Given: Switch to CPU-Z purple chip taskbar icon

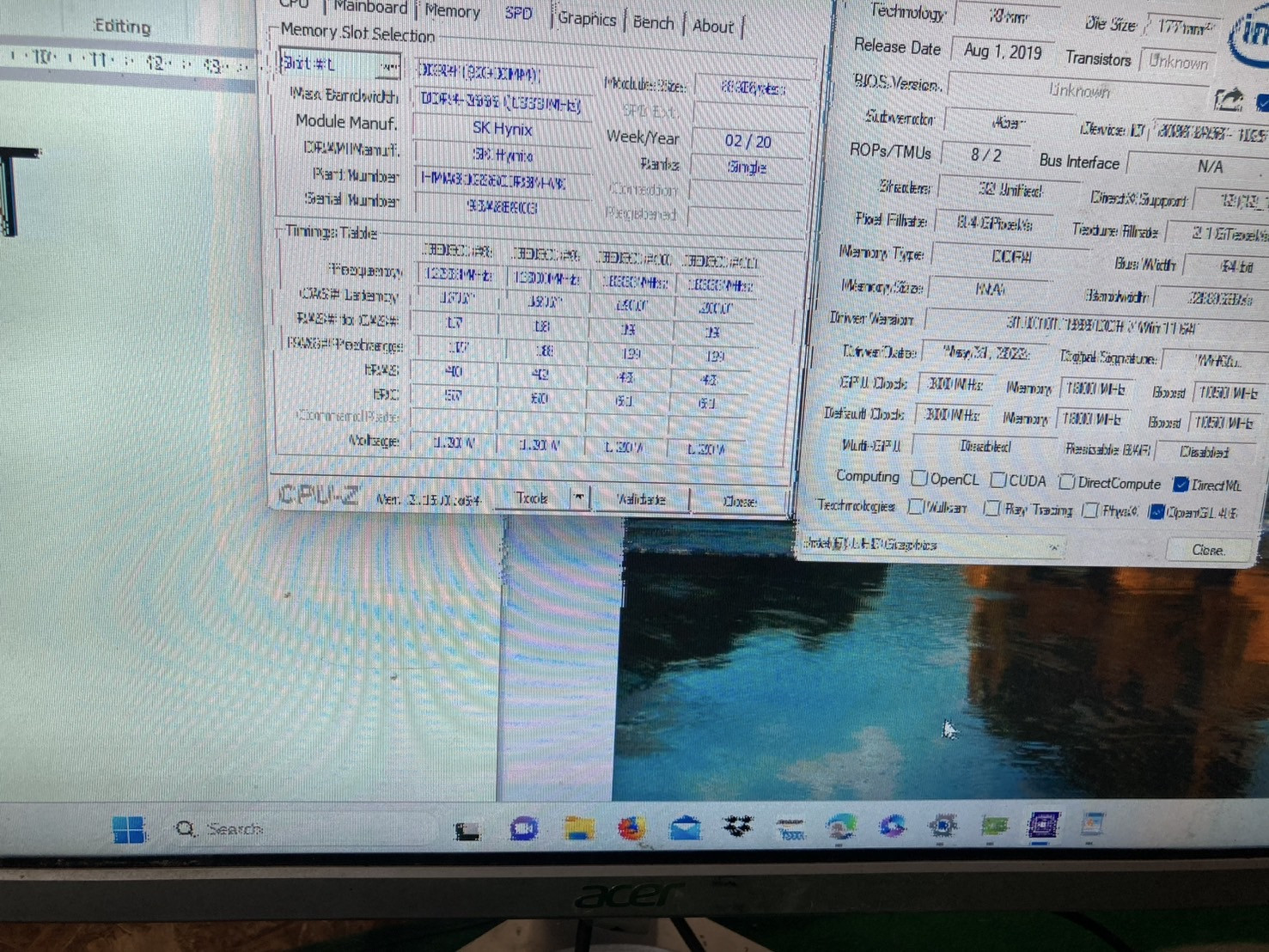Looking at the screenshot, I should (x=1043, y=826).
